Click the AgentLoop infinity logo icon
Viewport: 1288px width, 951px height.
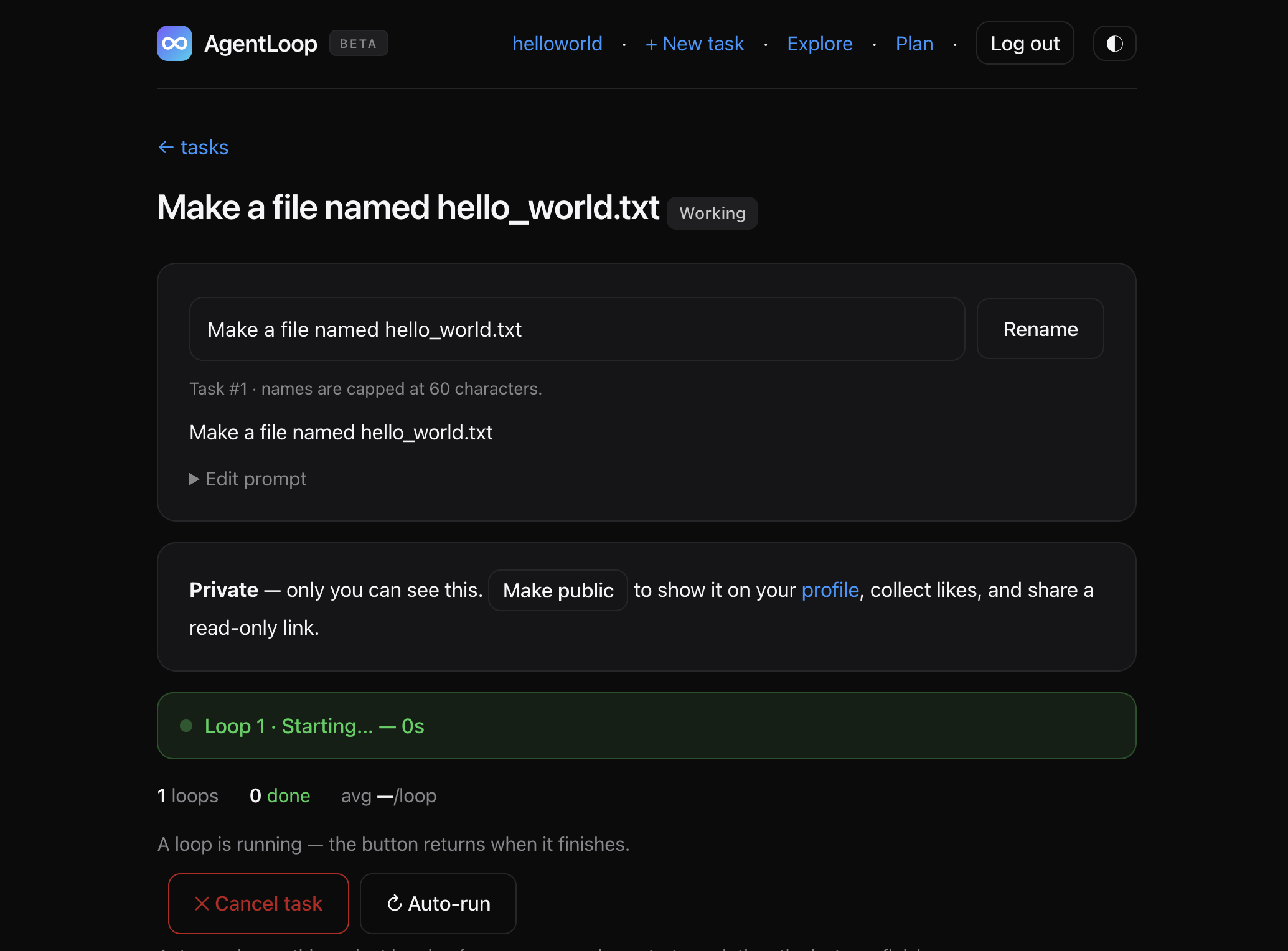(x=174, y=44)
